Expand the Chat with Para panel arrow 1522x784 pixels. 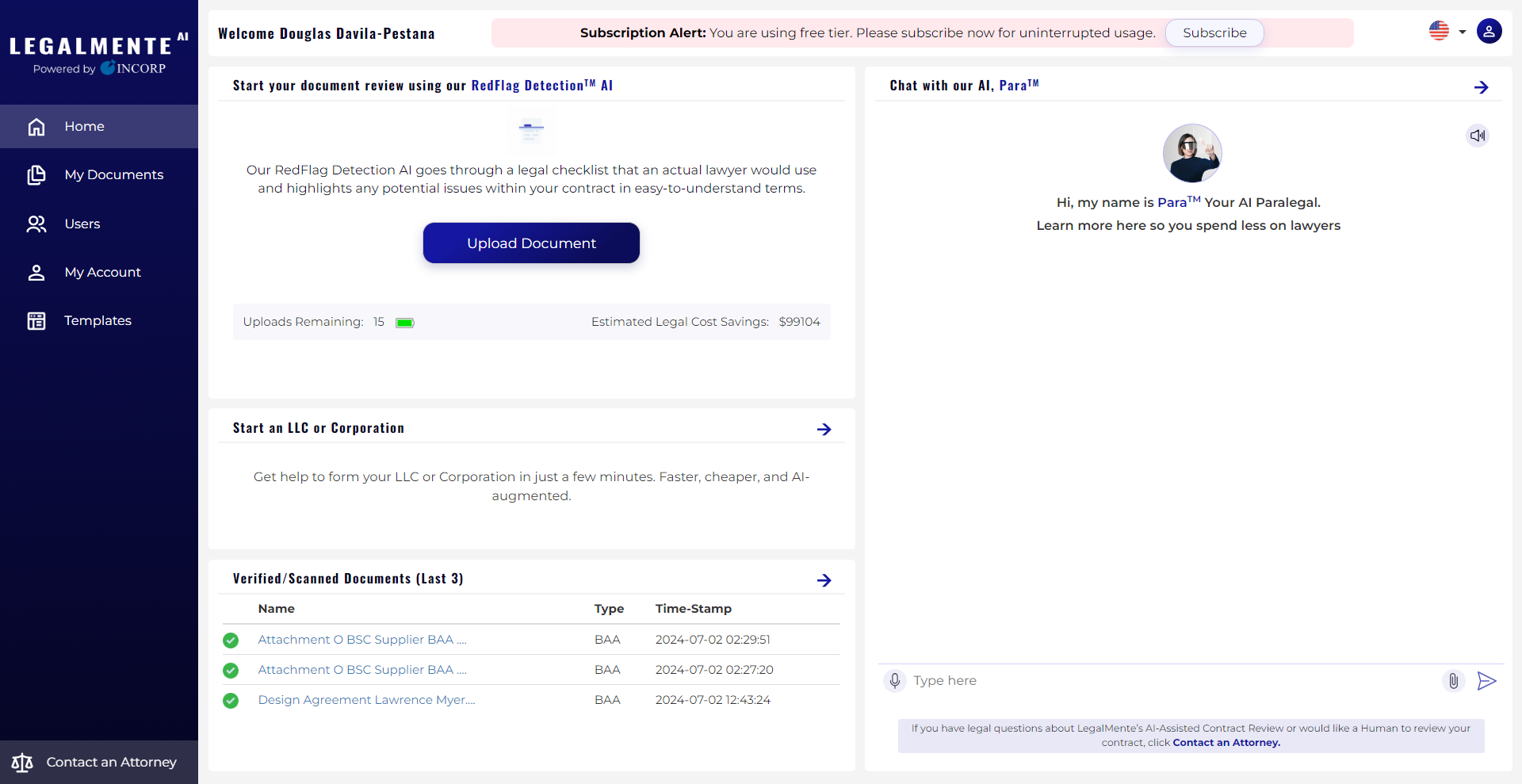(1481, 87)
